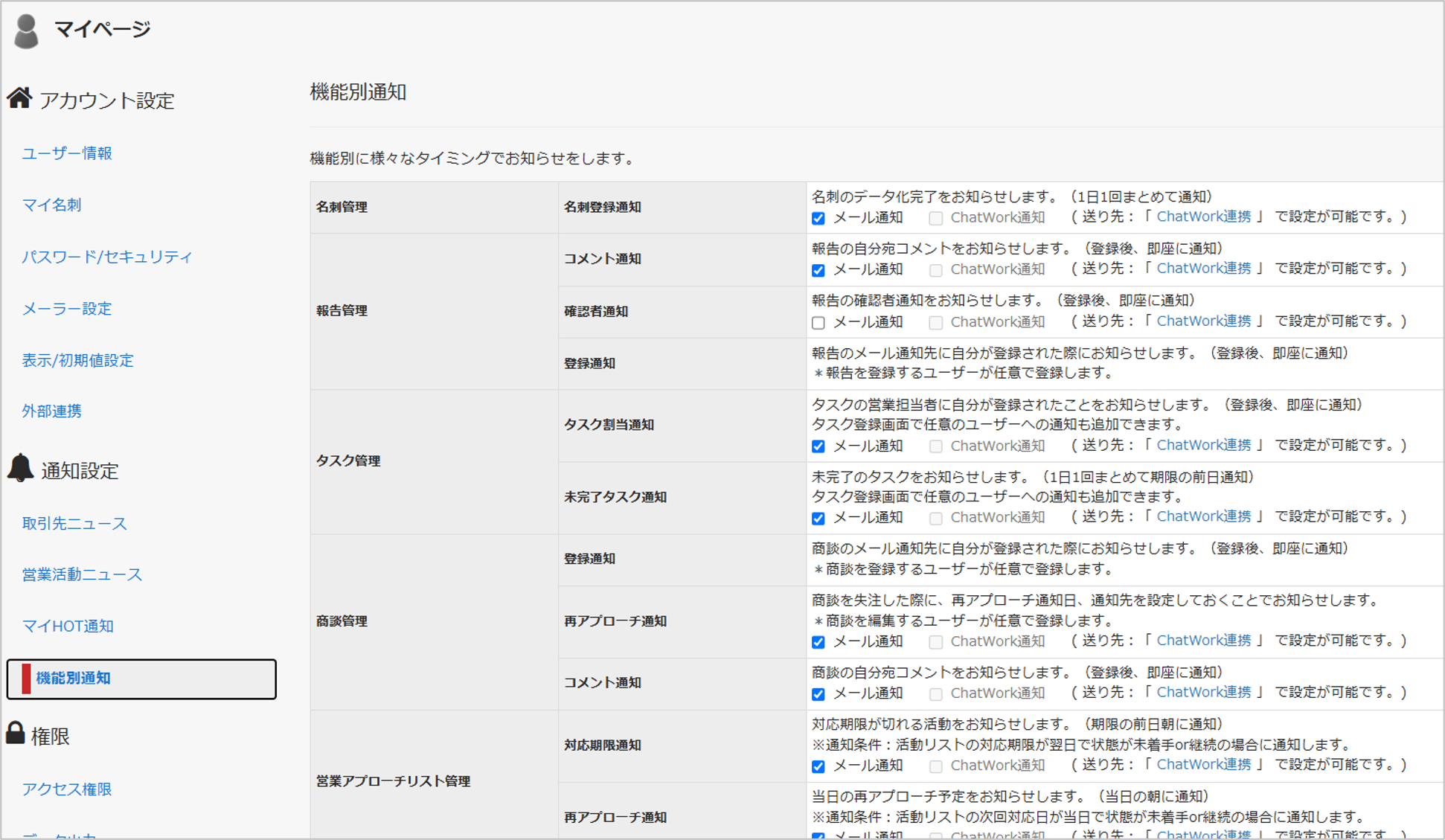This screenshot has width=1445, height=840.
Task: Click the 対応期限通知 label cell
Action: pyautogui.click(x=682, y=746)
